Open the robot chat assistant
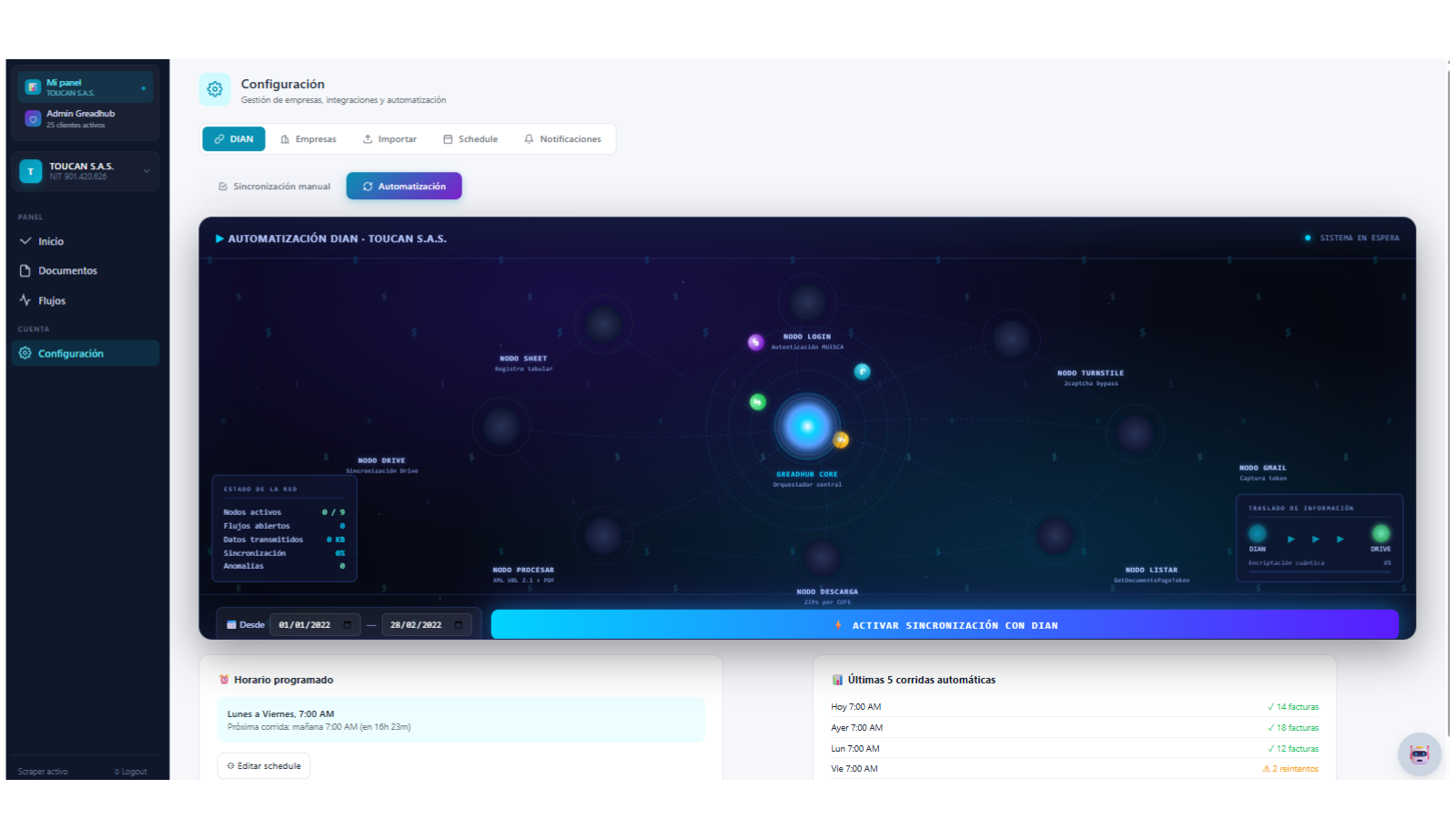Viewport: 1456px width, 819px height. [x=1420, y=754]
